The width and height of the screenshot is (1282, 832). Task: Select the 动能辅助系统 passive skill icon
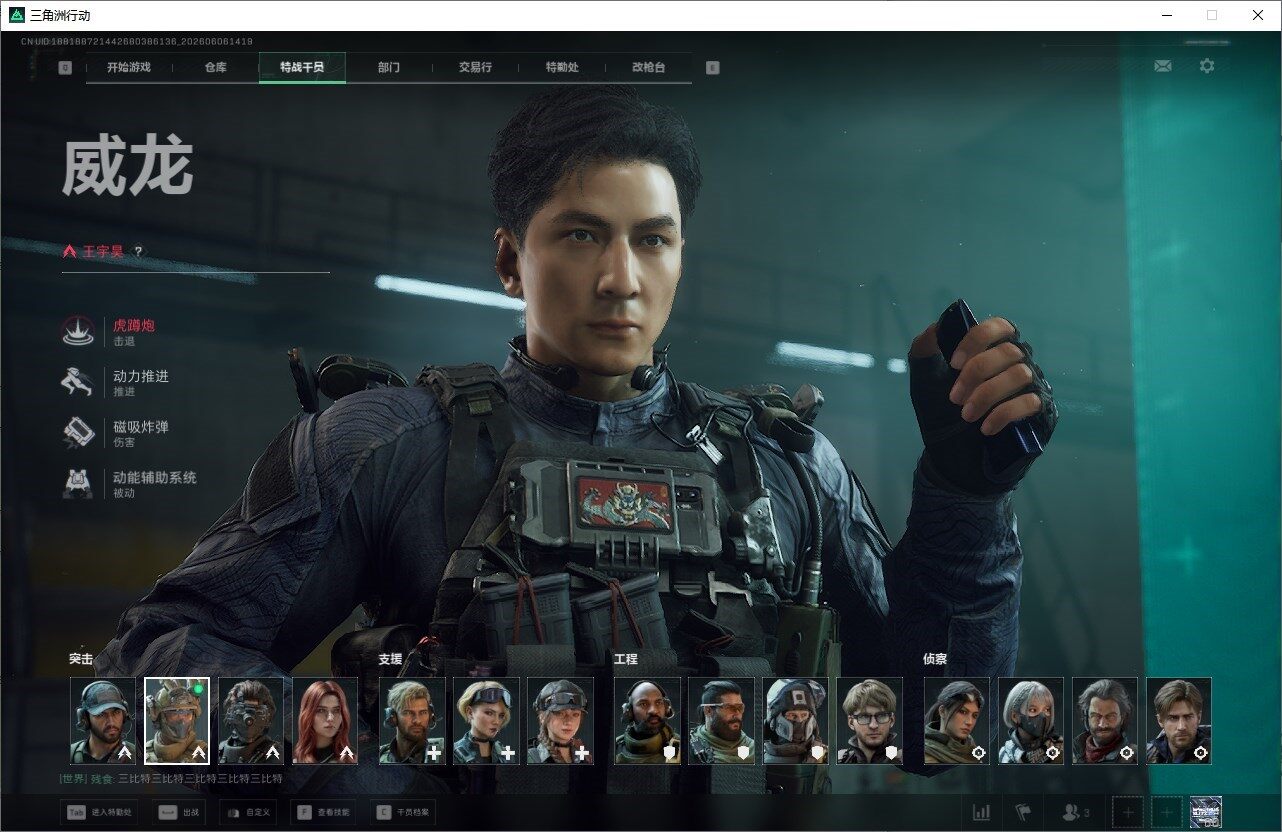tap(78, 484)
